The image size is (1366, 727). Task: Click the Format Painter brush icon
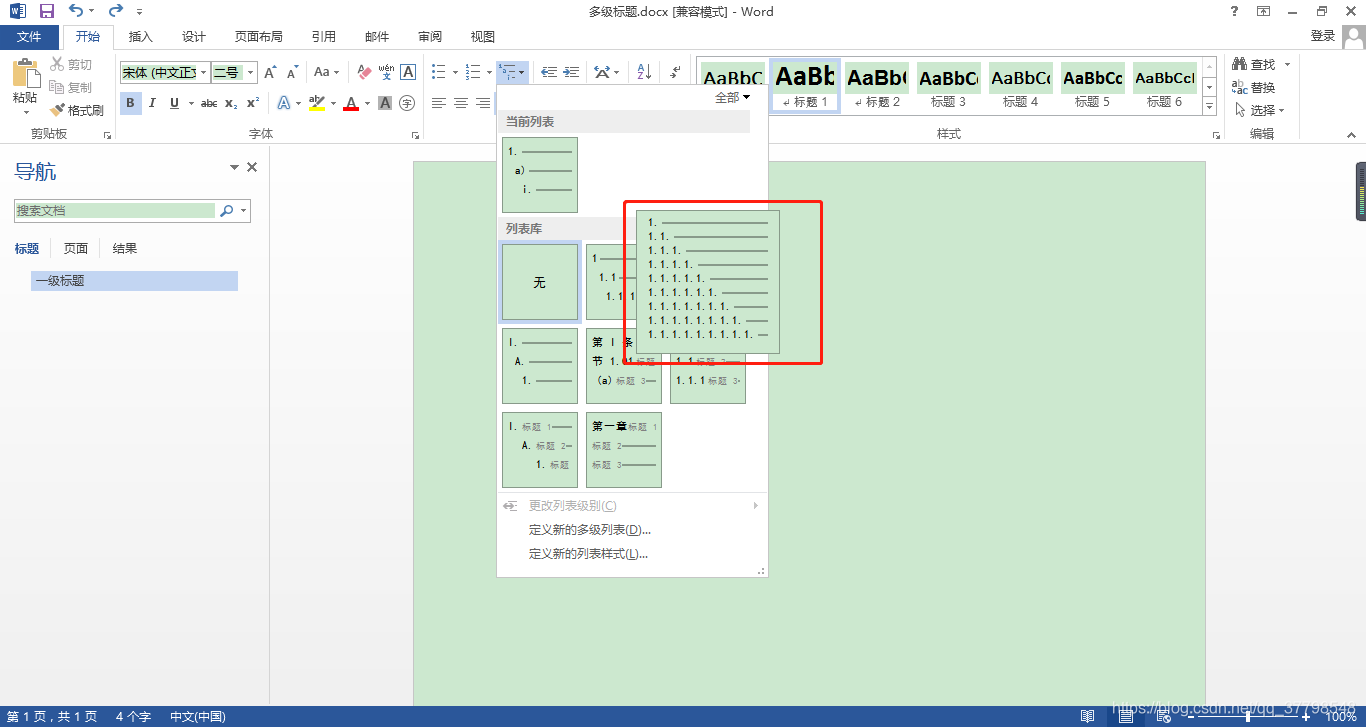(x=57, y=110)
